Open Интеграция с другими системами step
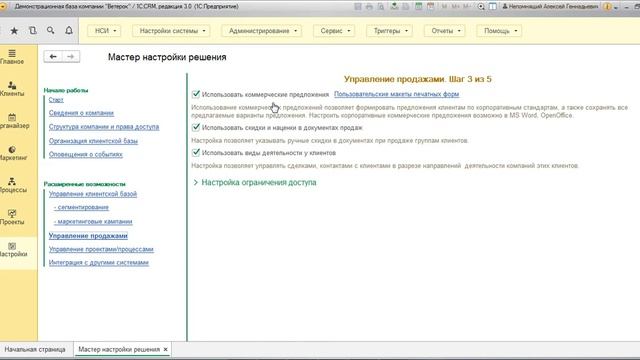640x360 pixels. [x=99, y=263]
